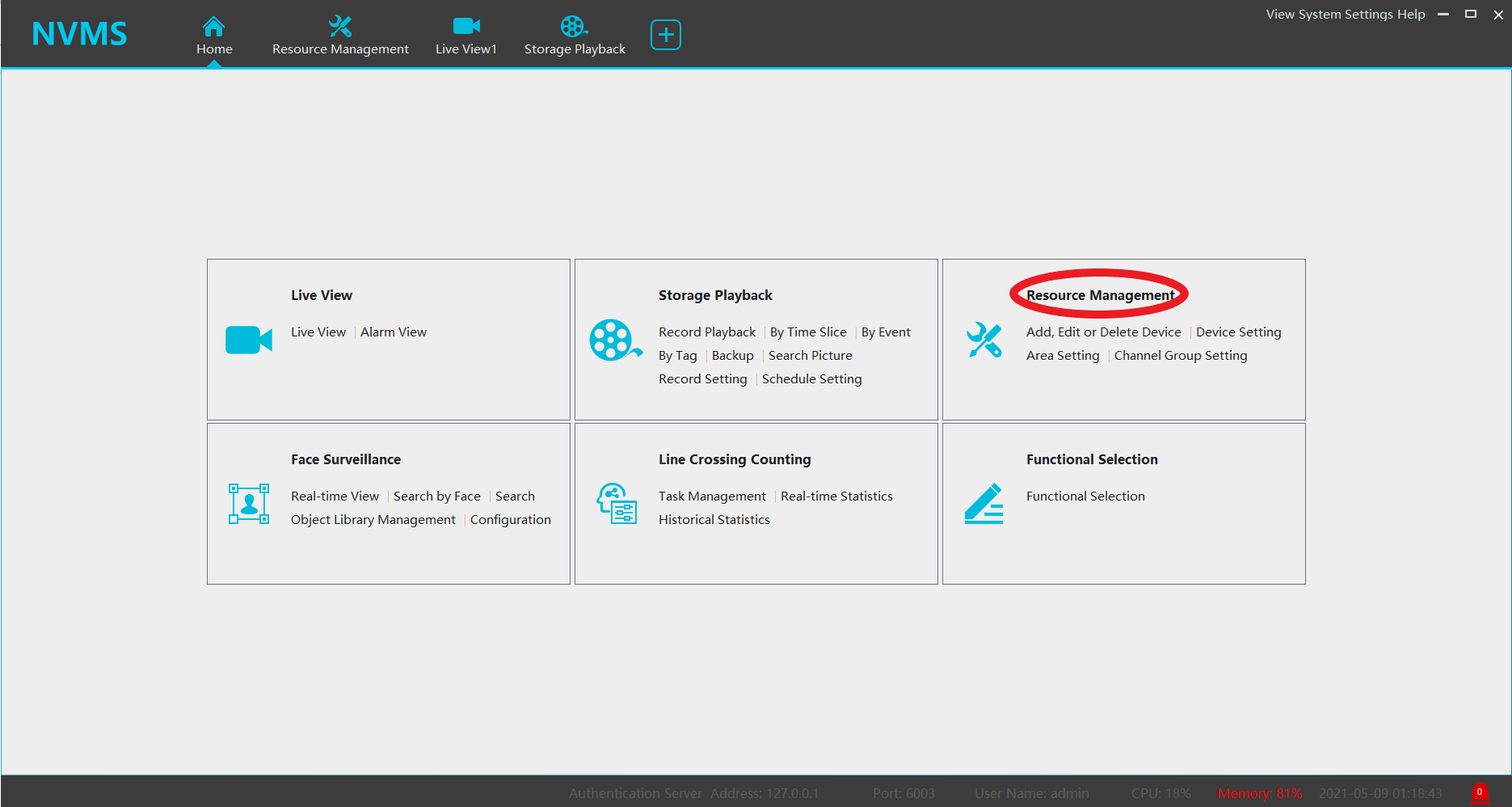Select Search by Face link
The width and height of the screenshot is (1512, 807).
437,496
